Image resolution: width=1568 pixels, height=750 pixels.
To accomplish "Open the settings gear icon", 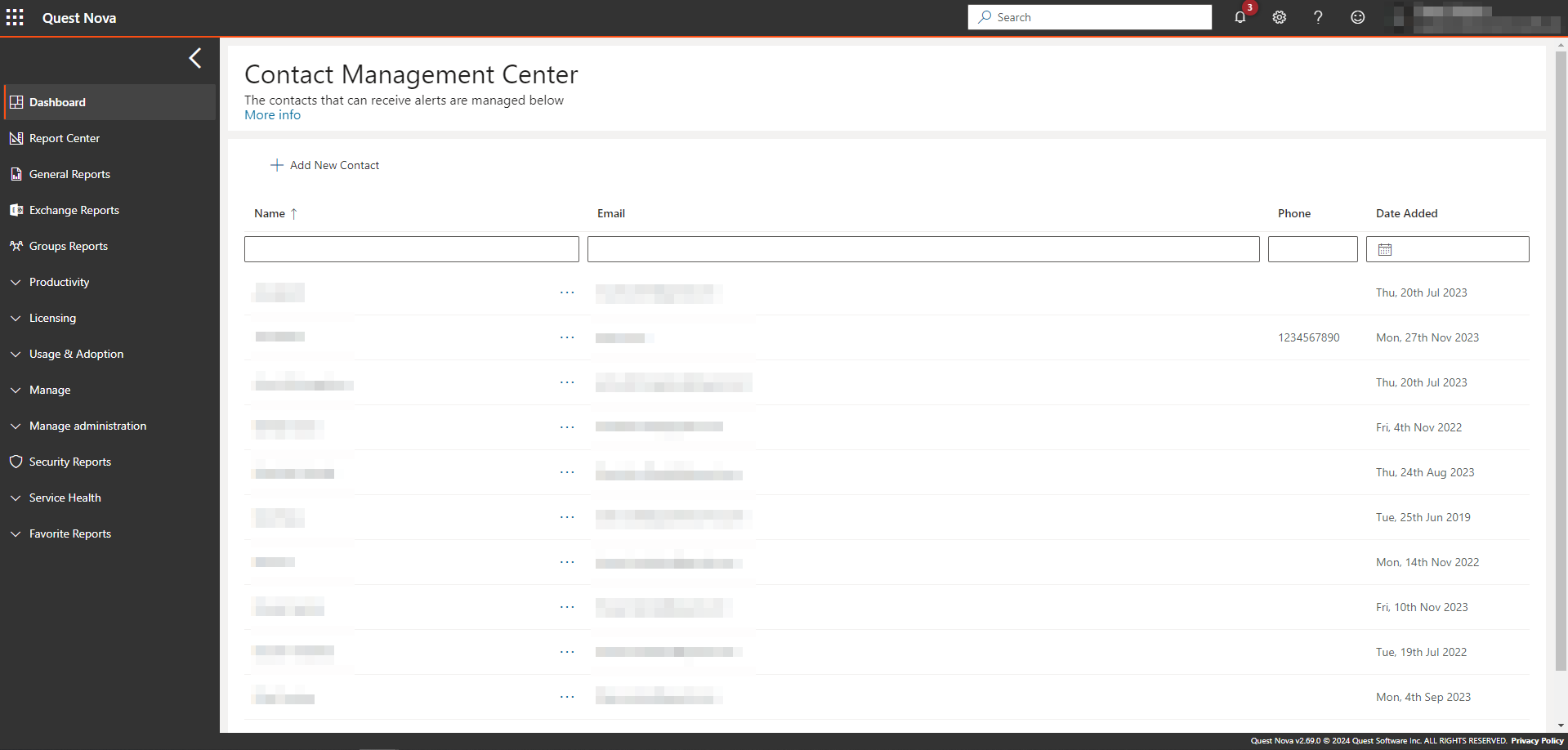I will point(1279,17).
